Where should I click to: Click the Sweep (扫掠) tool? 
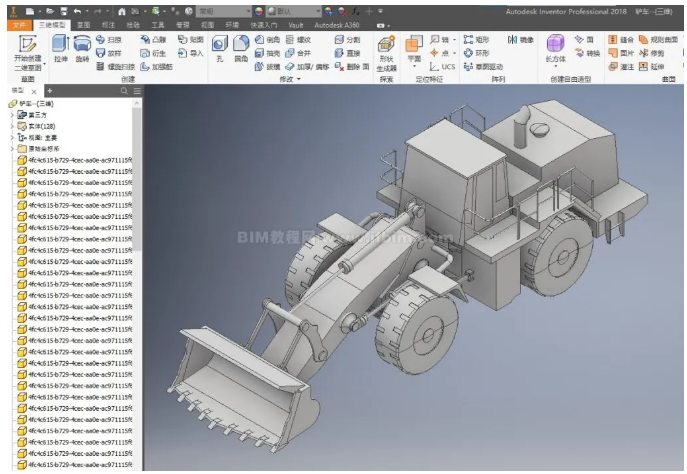[109, 40]
